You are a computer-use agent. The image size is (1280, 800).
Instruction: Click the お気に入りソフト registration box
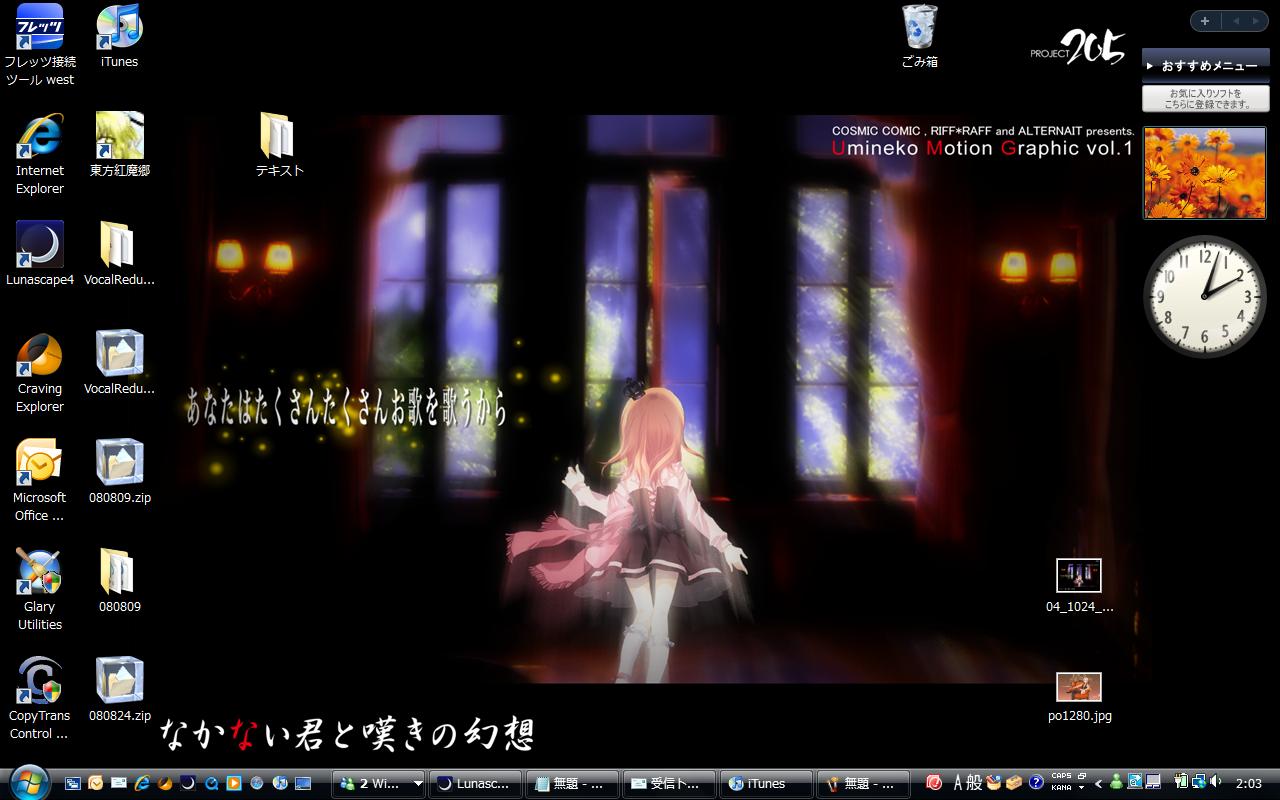point(1206,98)
